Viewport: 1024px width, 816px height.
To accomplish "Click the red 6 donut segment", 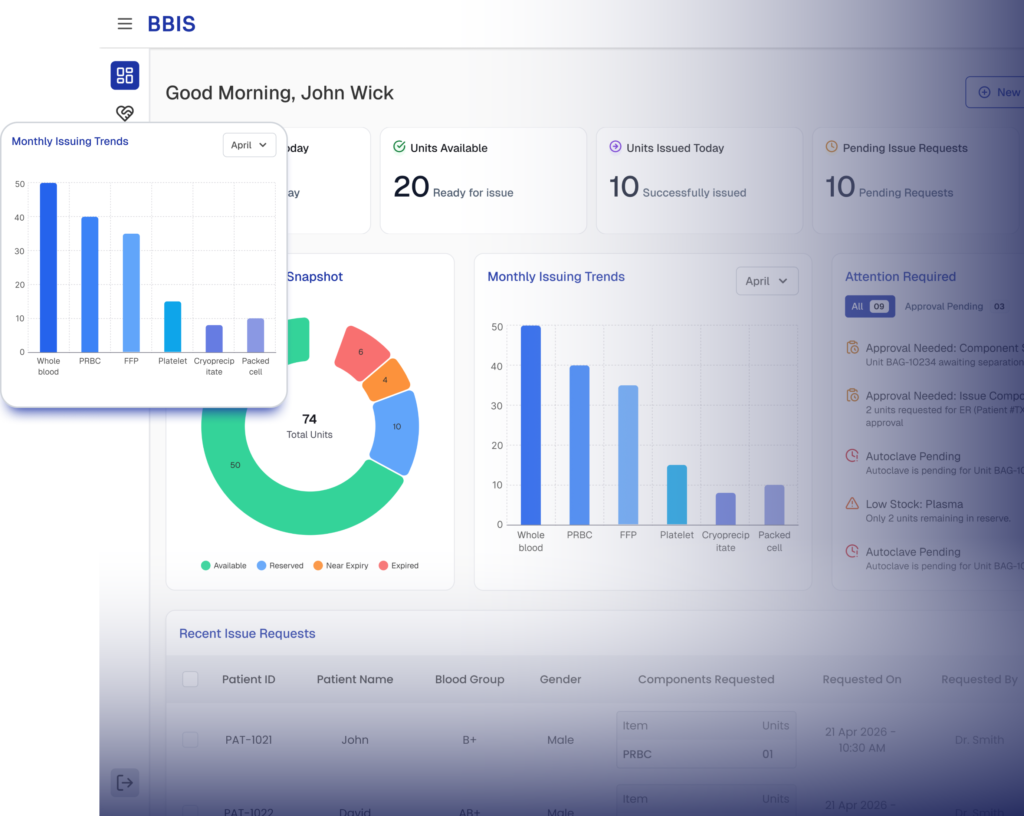I will [361, 353].
